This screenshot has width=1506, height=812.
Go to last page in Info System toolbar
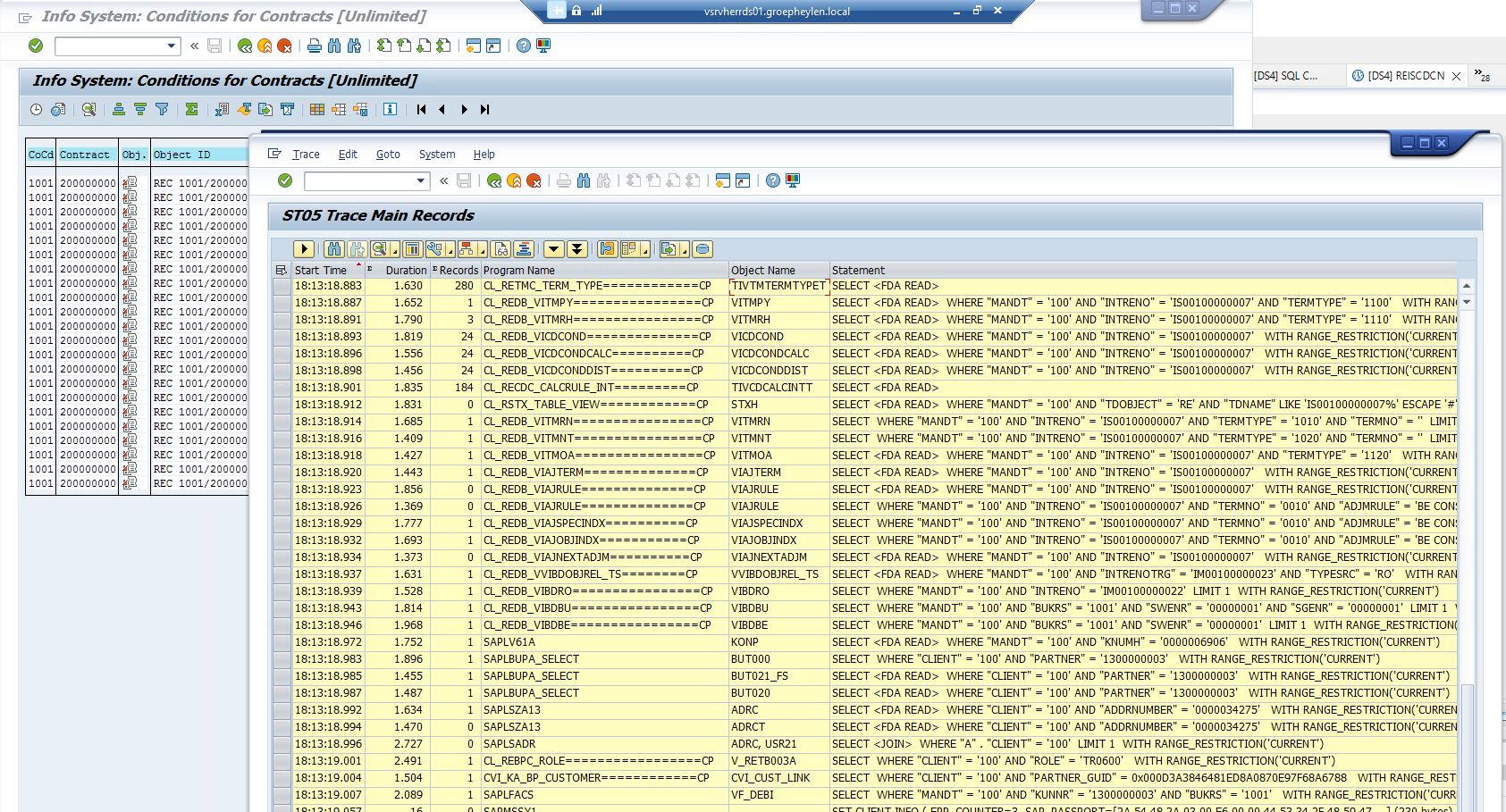coord(484,109)
